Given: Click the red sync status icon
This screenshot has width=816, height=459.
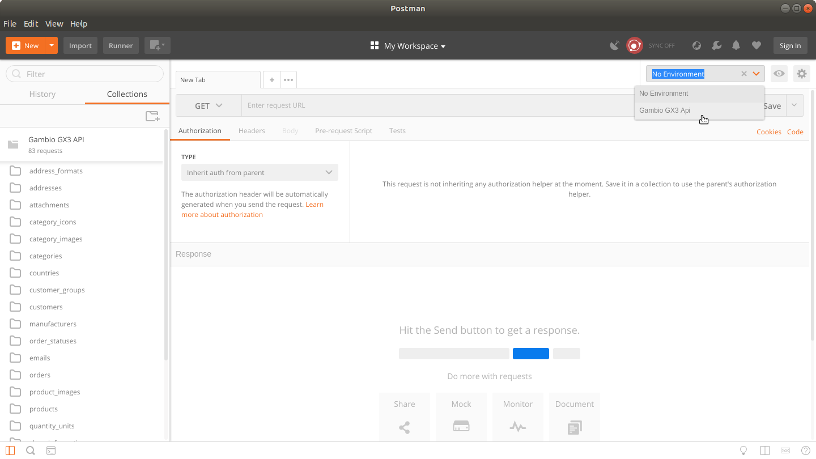Looking at the screenshot, I should click(634, 45).
